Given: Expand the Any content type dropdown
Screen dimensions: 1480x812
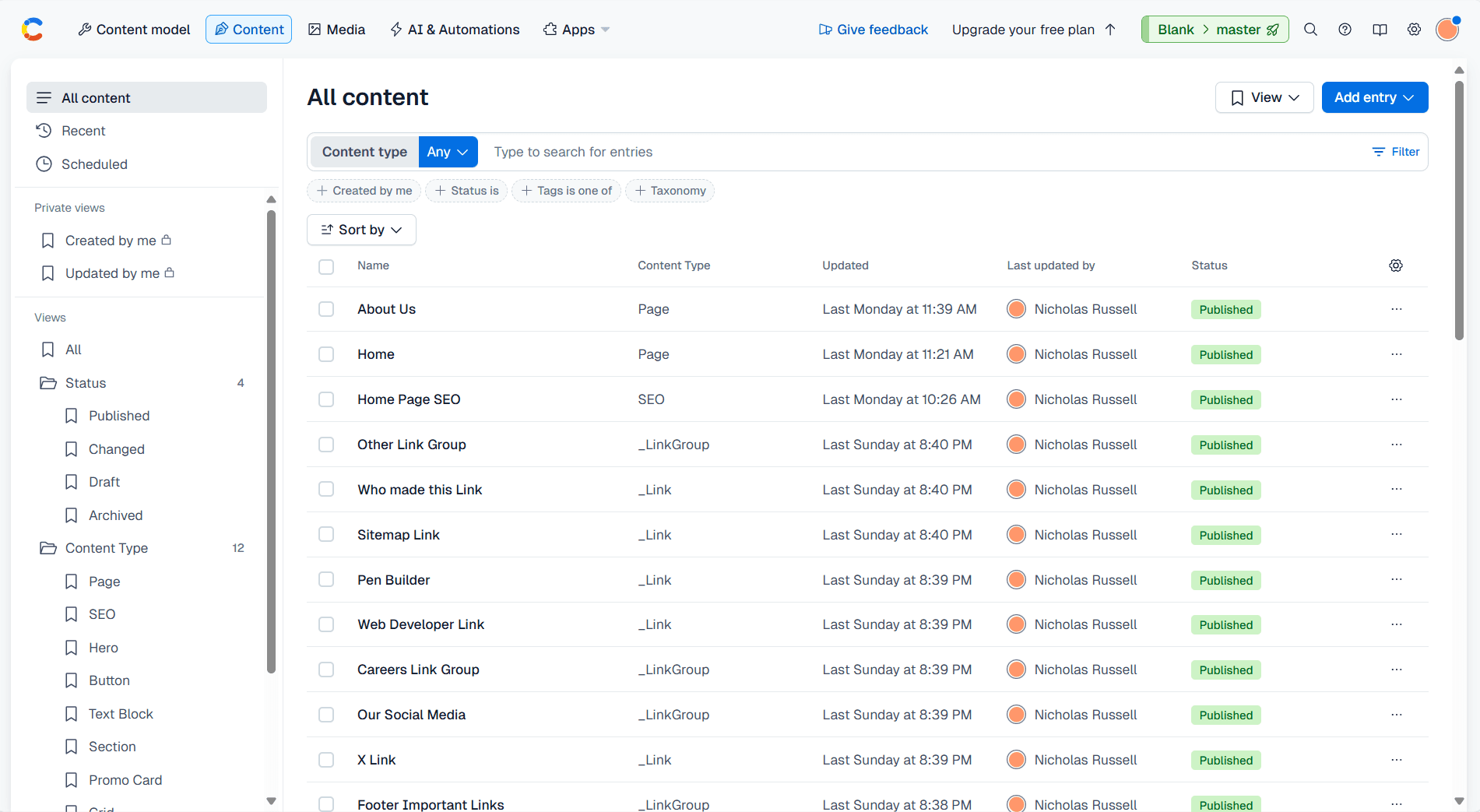Looking at the screenshot, I should coord(448,152).
